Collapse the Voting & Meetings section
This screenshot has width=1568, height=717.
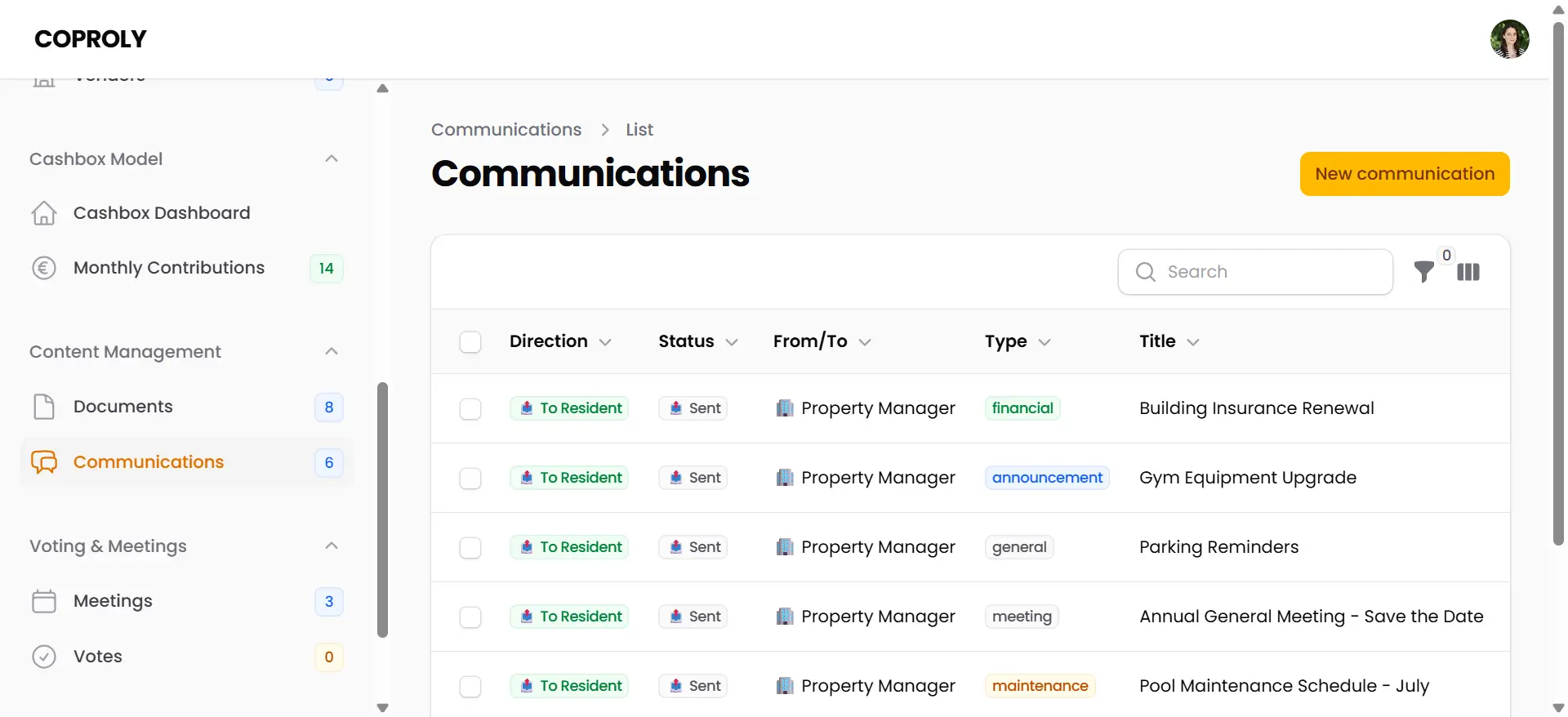[332, 546]
